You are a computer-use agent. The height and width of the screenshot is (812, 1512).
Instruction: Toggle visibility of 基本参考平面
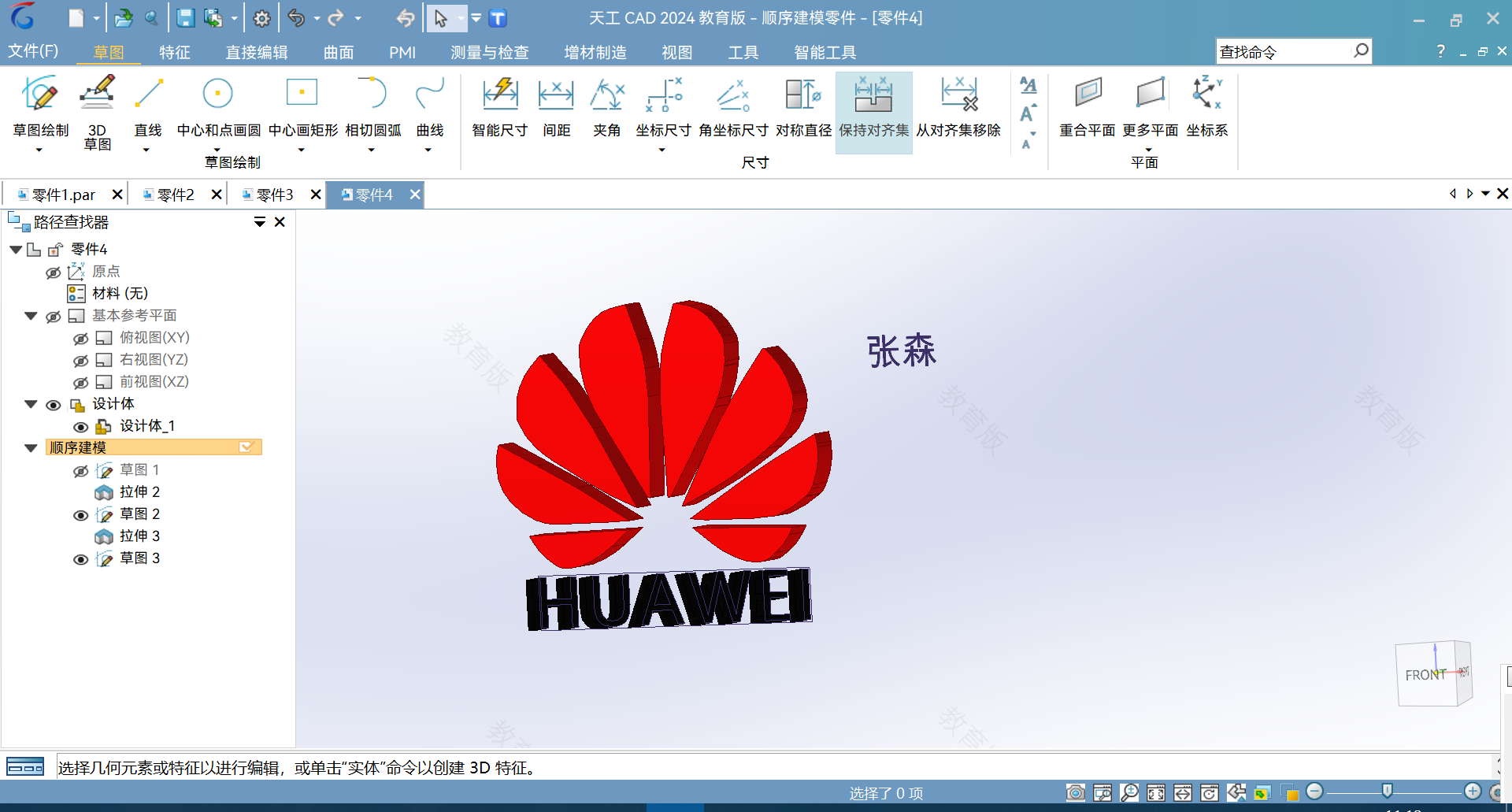point(53,317)
